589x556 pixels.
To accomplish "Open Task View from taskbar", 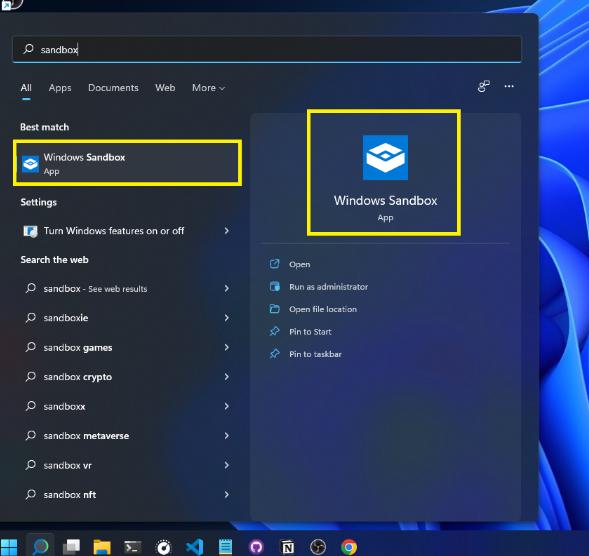I will [71, 547].
